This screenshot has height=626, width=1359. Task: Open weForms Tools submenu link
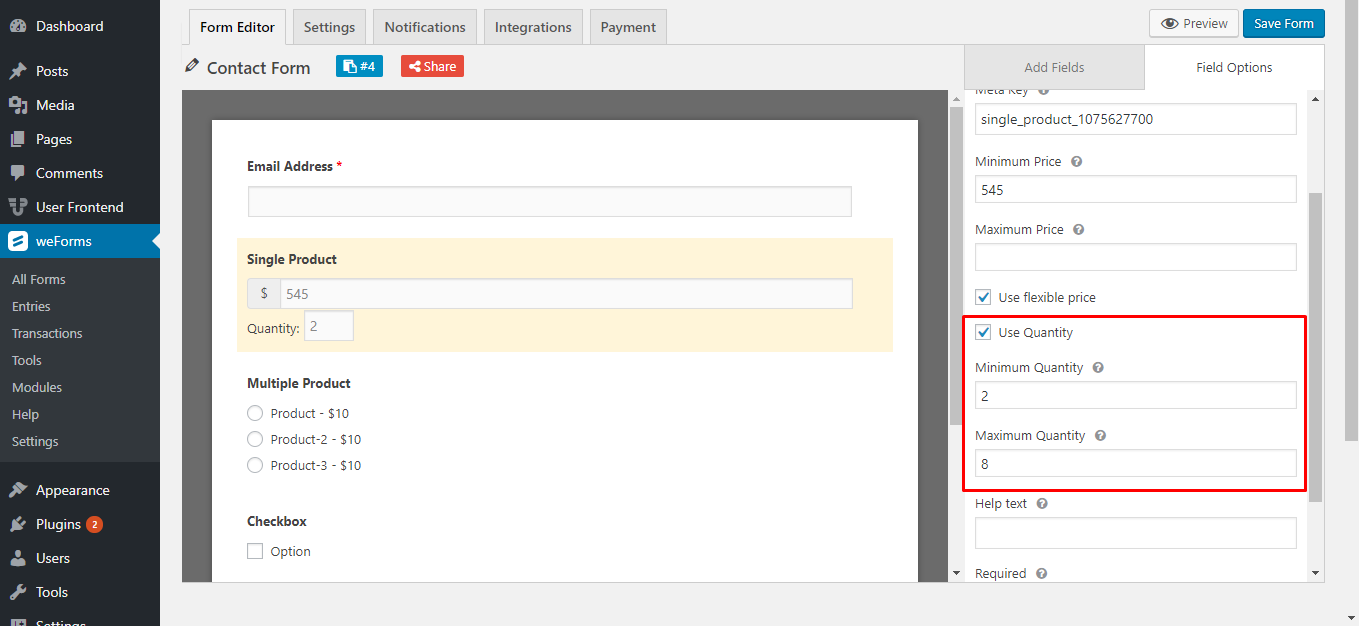click(x=27, y=360)
